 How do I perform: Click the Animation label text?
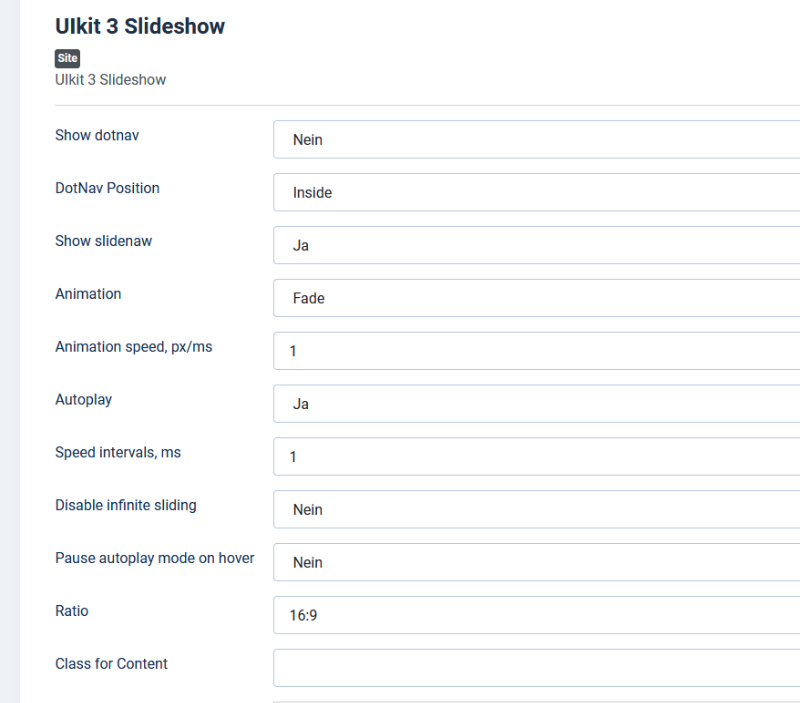coord(88,294)
